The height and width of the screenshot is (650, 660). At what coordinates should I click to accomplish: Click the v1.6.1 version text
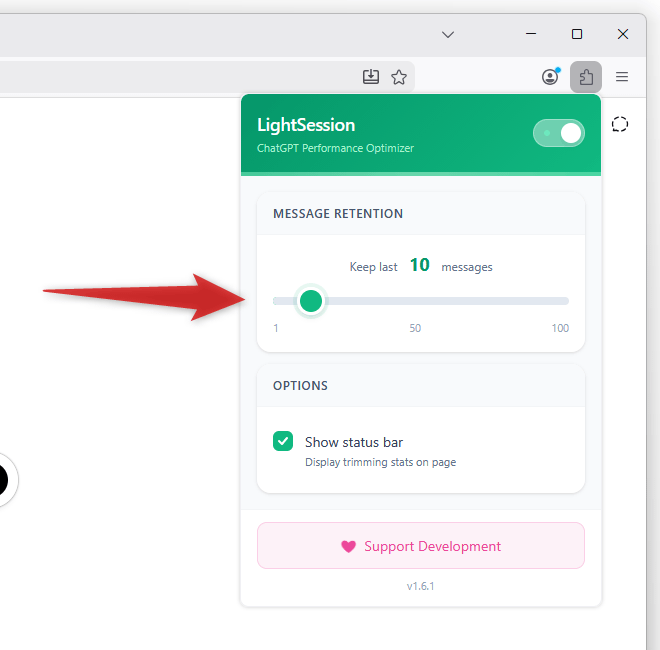click(420, 586)
